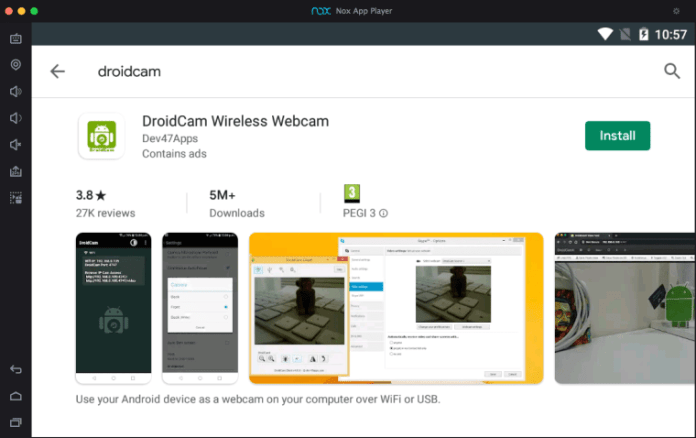This screenshot has height=438, width=696.
Task: Open Dev47Apps developer page
Action: [170, 138]
